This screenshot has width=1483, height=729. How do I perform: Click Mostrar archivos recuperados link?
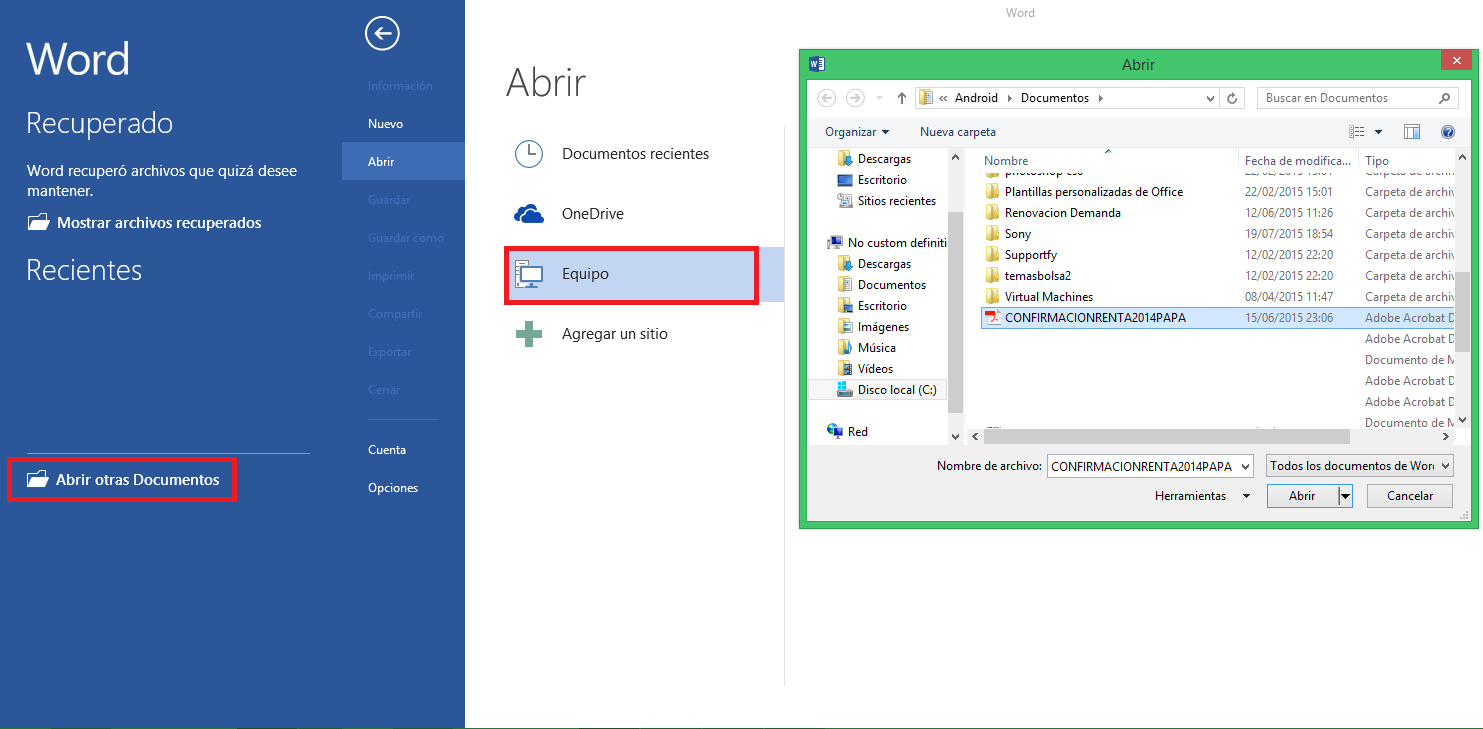(144, 223)
